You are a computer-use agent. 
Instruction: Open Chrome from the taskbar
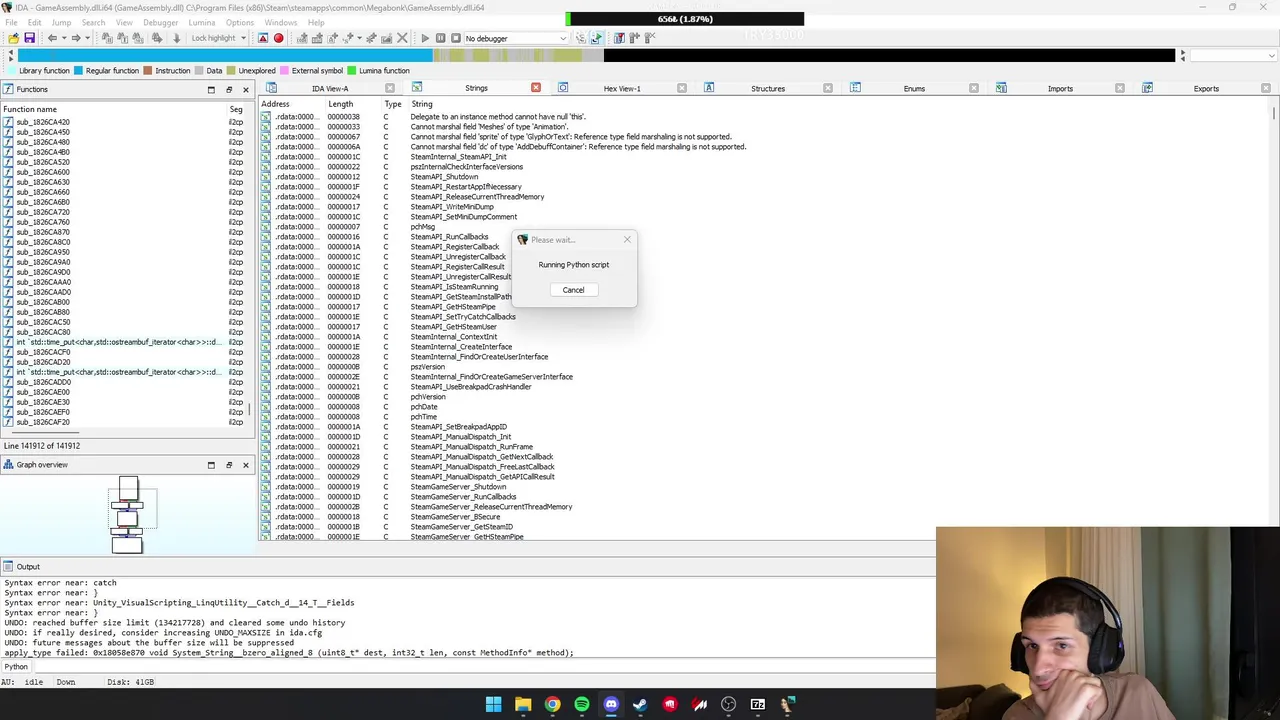point(552,704)
